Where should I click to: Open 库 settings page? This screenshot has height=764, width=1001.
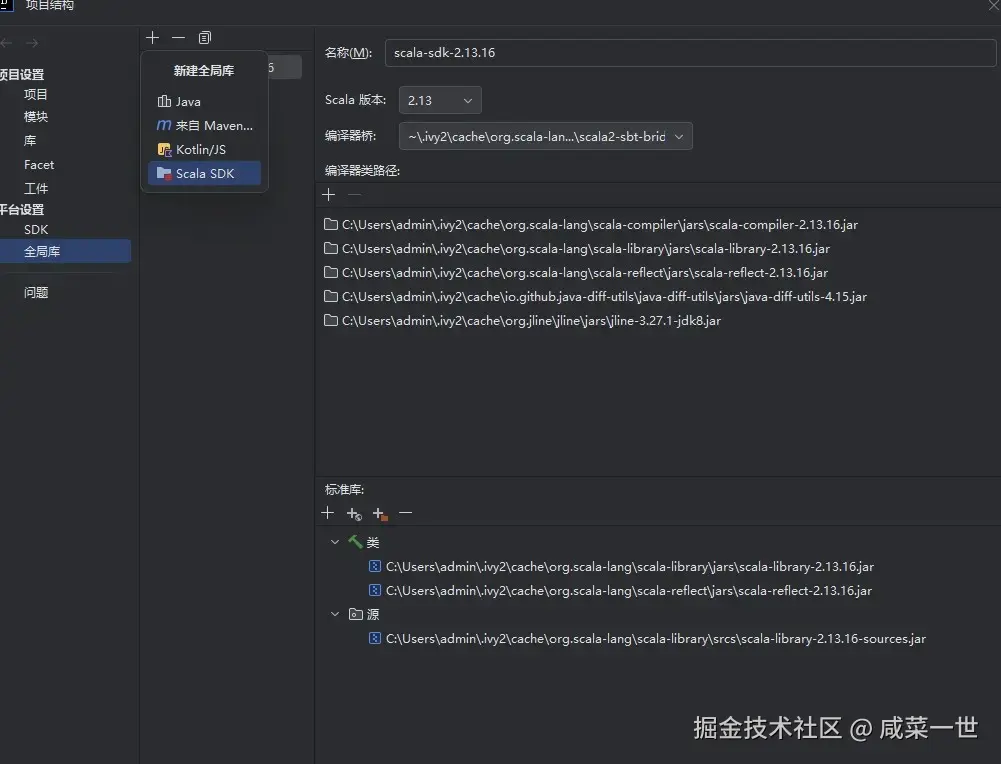click(30, 140)
